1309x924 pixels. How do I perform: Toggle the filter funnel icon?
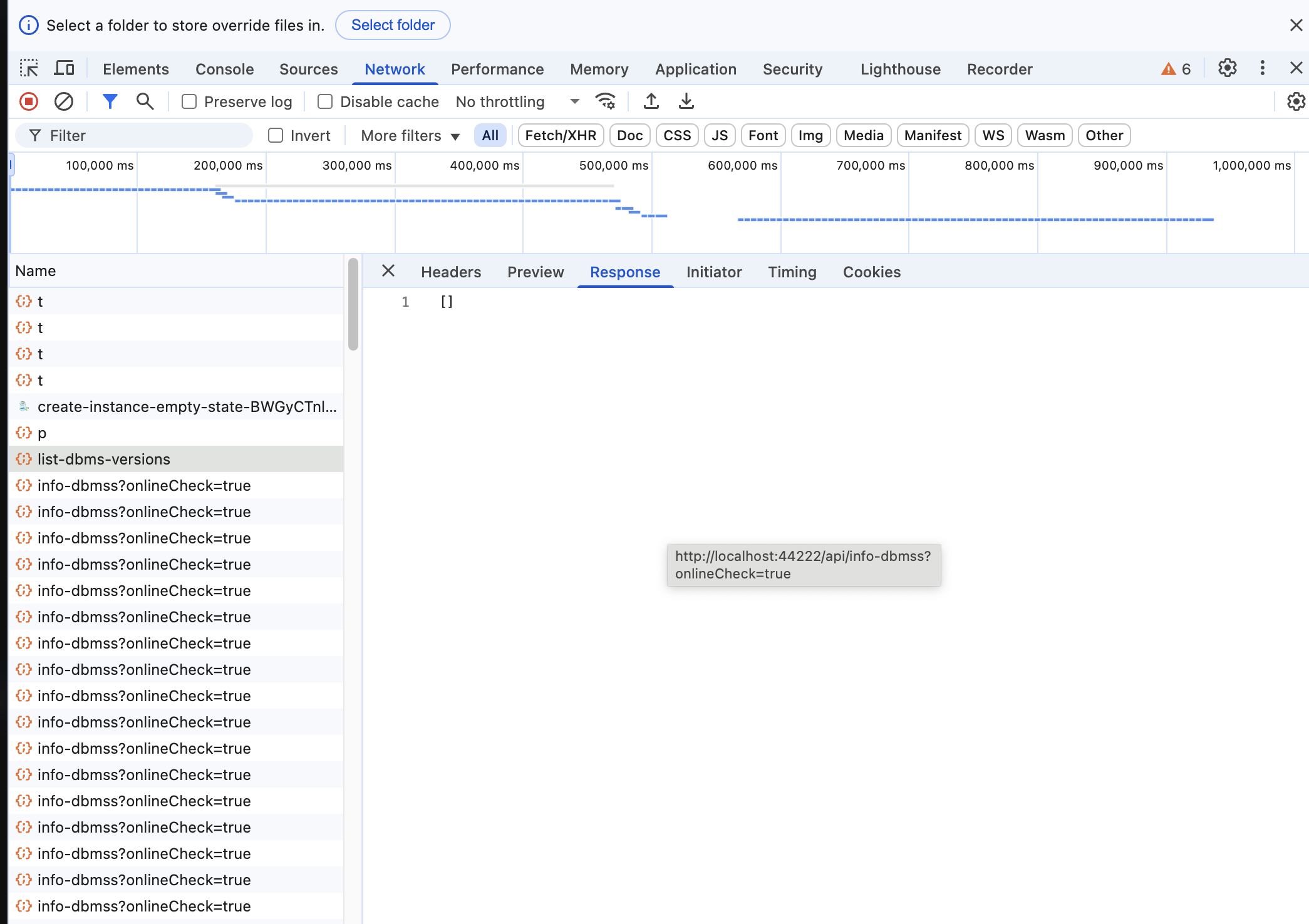tap(110, 101)
